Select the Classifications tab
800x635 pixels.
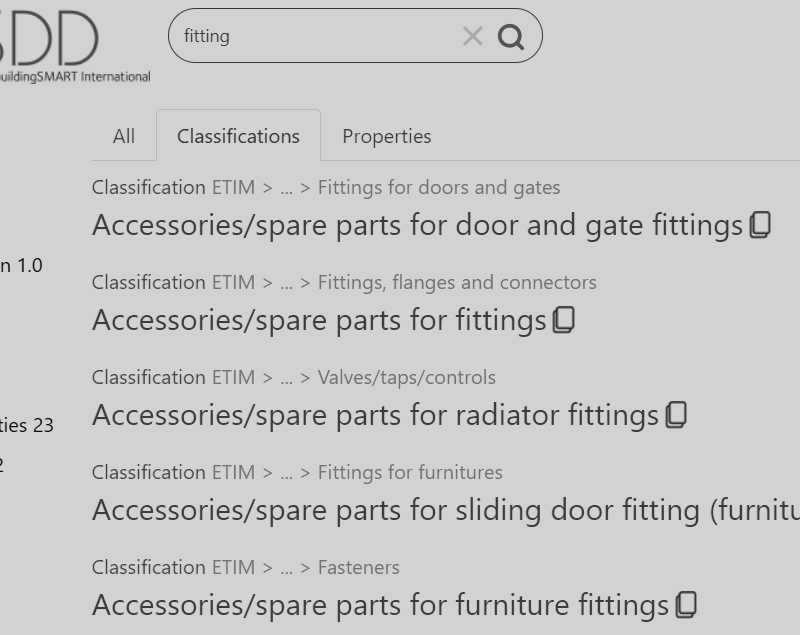pos(238,136)
